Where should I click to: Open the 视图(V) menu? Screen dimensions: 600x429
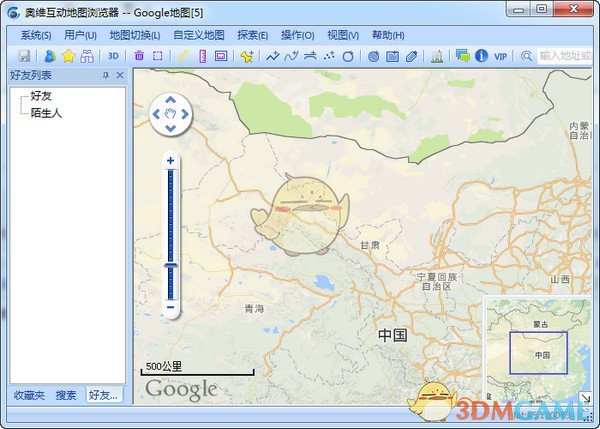coord(343,35)
